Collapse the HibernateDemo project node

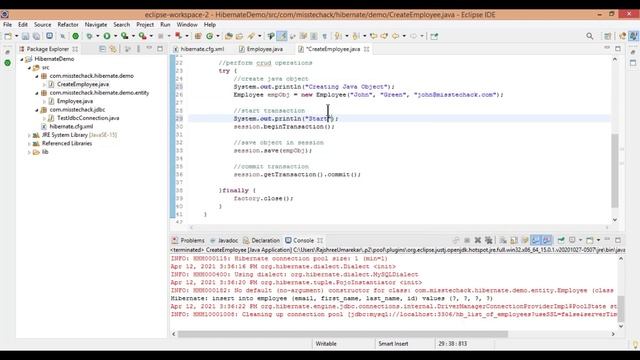(22, 59)
